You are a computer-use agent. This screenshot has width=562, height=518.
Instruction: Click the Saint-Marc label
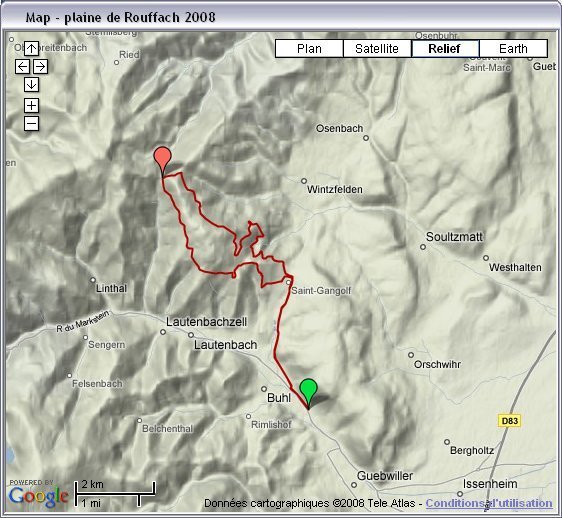(x=487, y=67)
